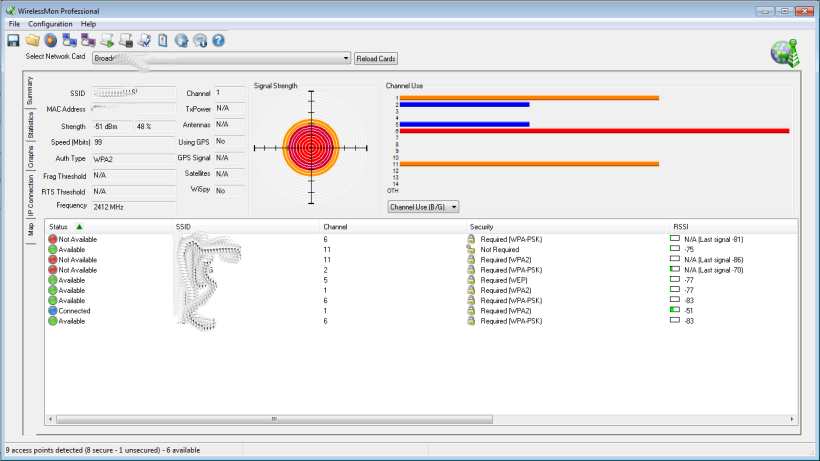Sort list by RSSI column header
This screenshot has height=461, width=820.
coord(733,227)
